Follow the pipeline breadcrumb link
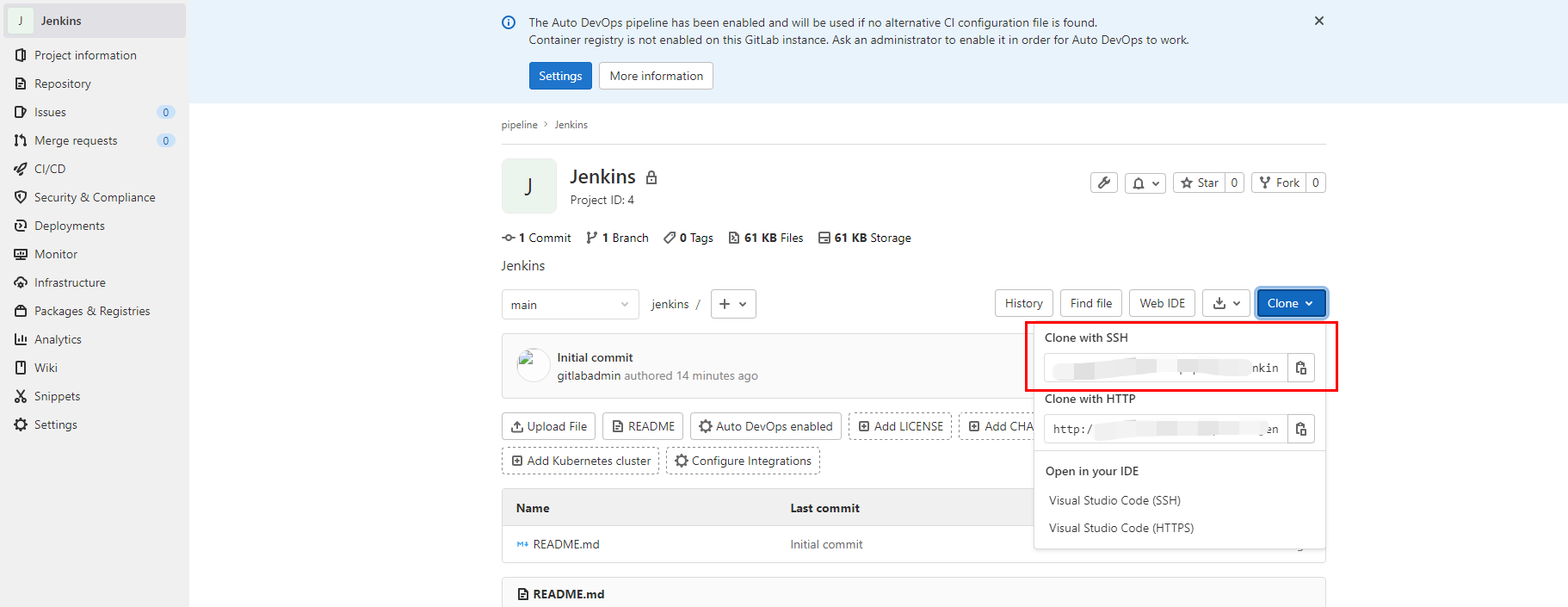 (x=519, y=125)
